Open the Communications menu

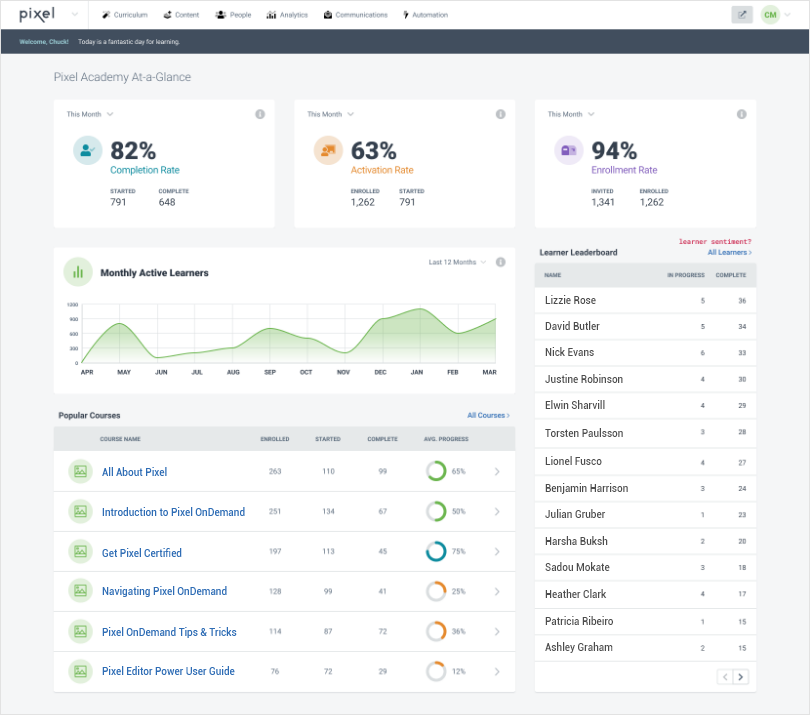tap(356, 15)
